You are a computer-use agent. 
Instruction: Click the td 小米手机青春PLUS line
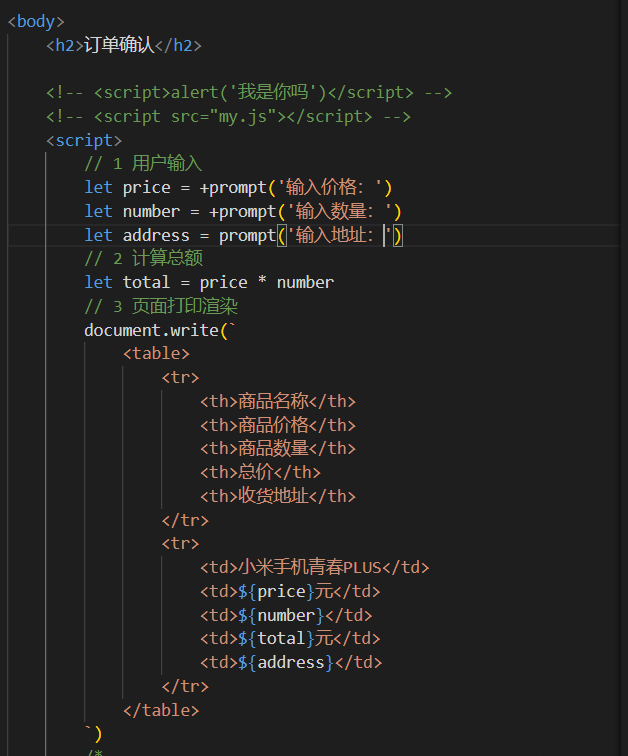click(x=314, y=567)
